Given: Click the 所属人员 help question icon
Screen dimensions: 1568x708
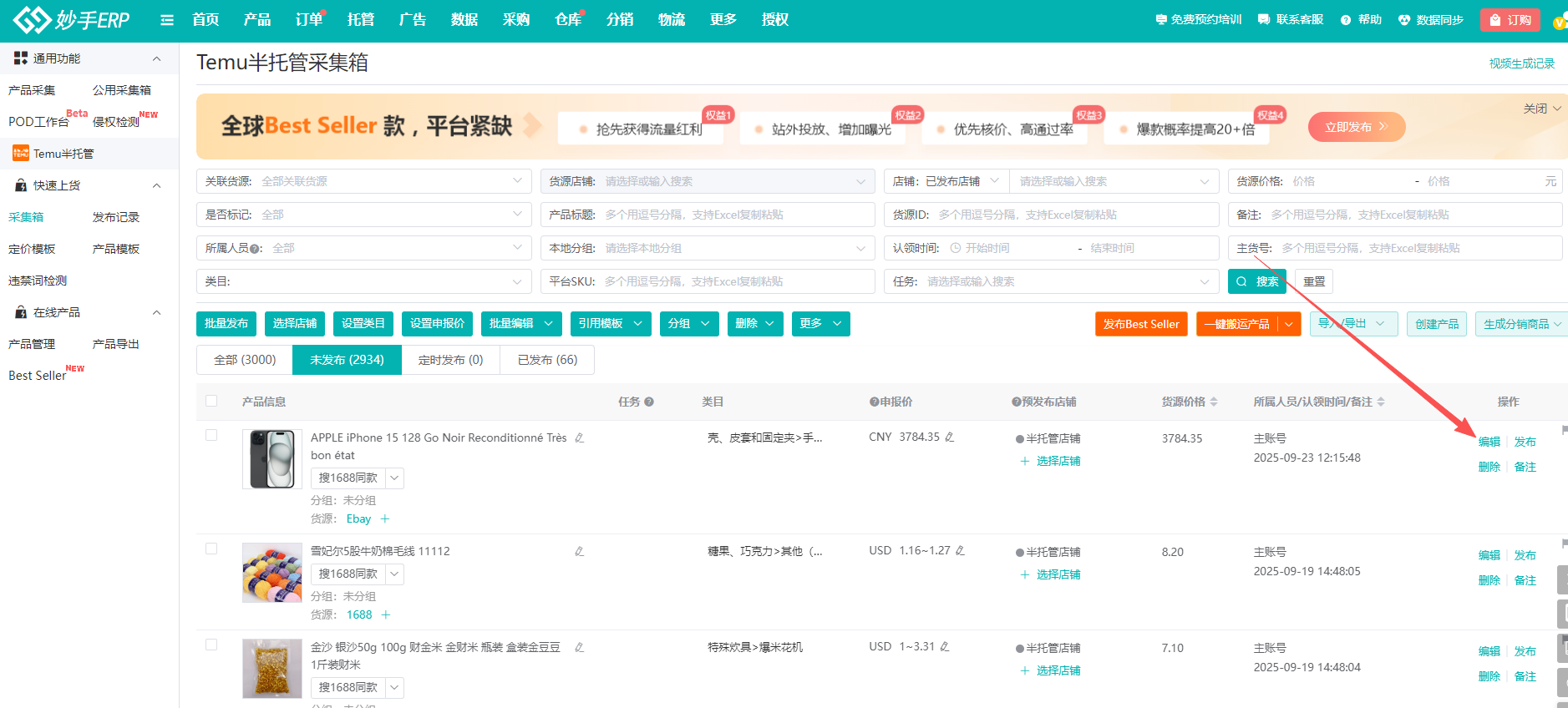Looking at the screenshot, I should 254,249.
